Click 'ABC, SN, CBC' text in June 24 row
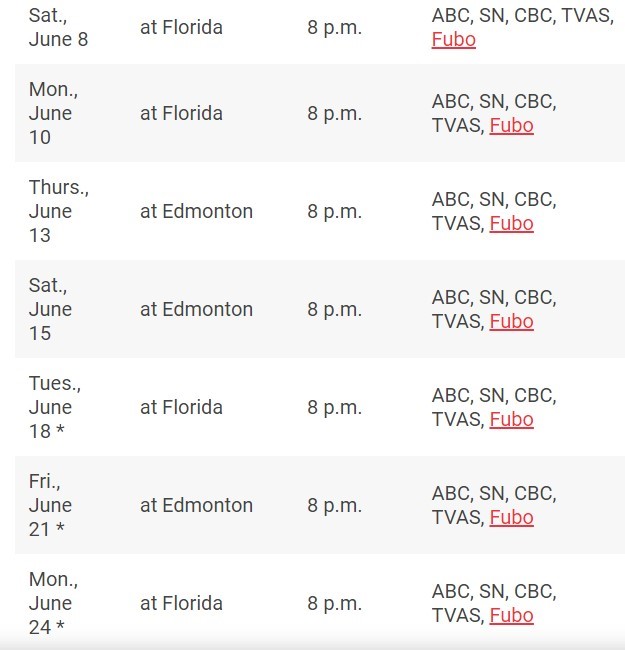This screenshot has width=625, height=650. 494,592
